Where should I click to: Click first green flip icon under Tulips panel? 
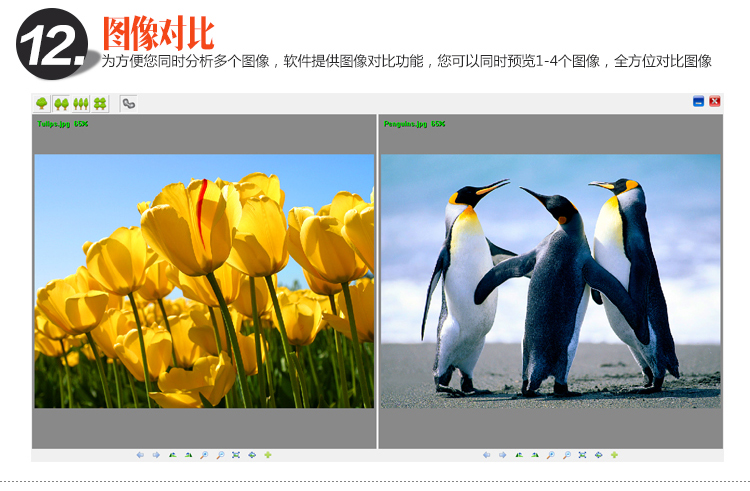172,455
